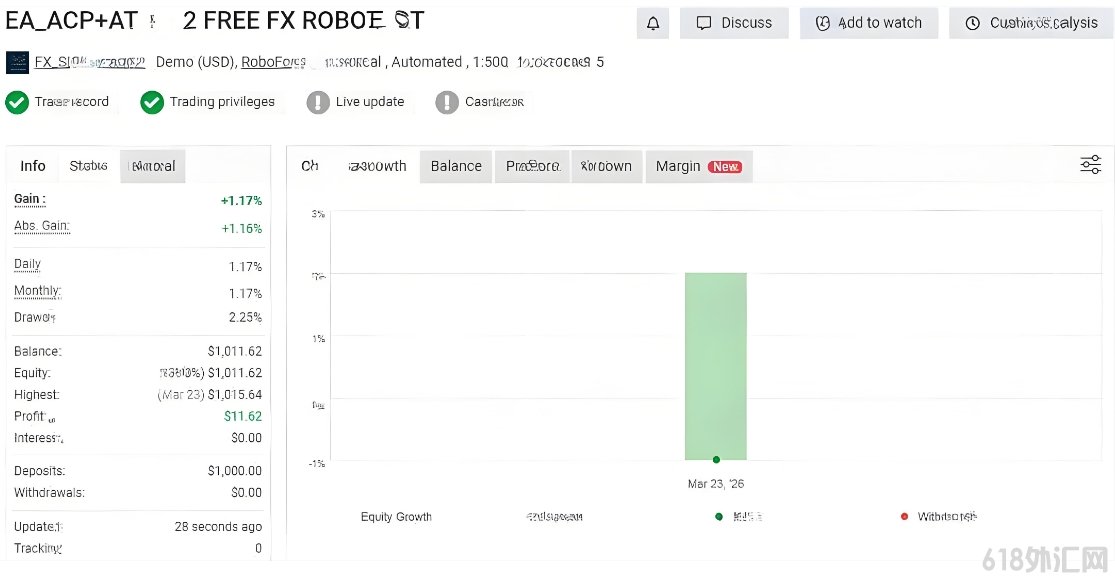Viewport: 1115px width, 584px height.
Task: Select the +1.17% Gain value
Action: point(241,201)
